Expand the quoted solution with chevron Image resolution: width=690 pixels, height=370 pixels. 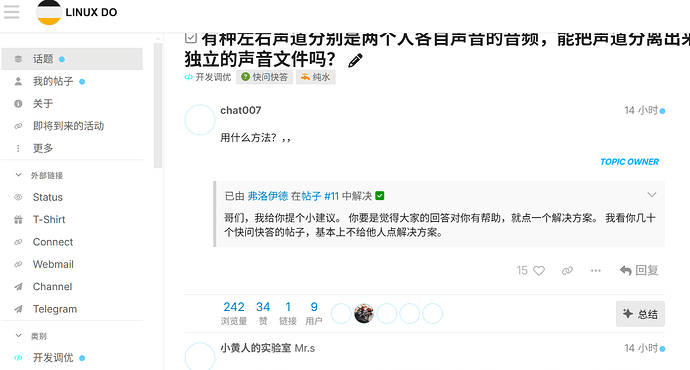point(652,194)
